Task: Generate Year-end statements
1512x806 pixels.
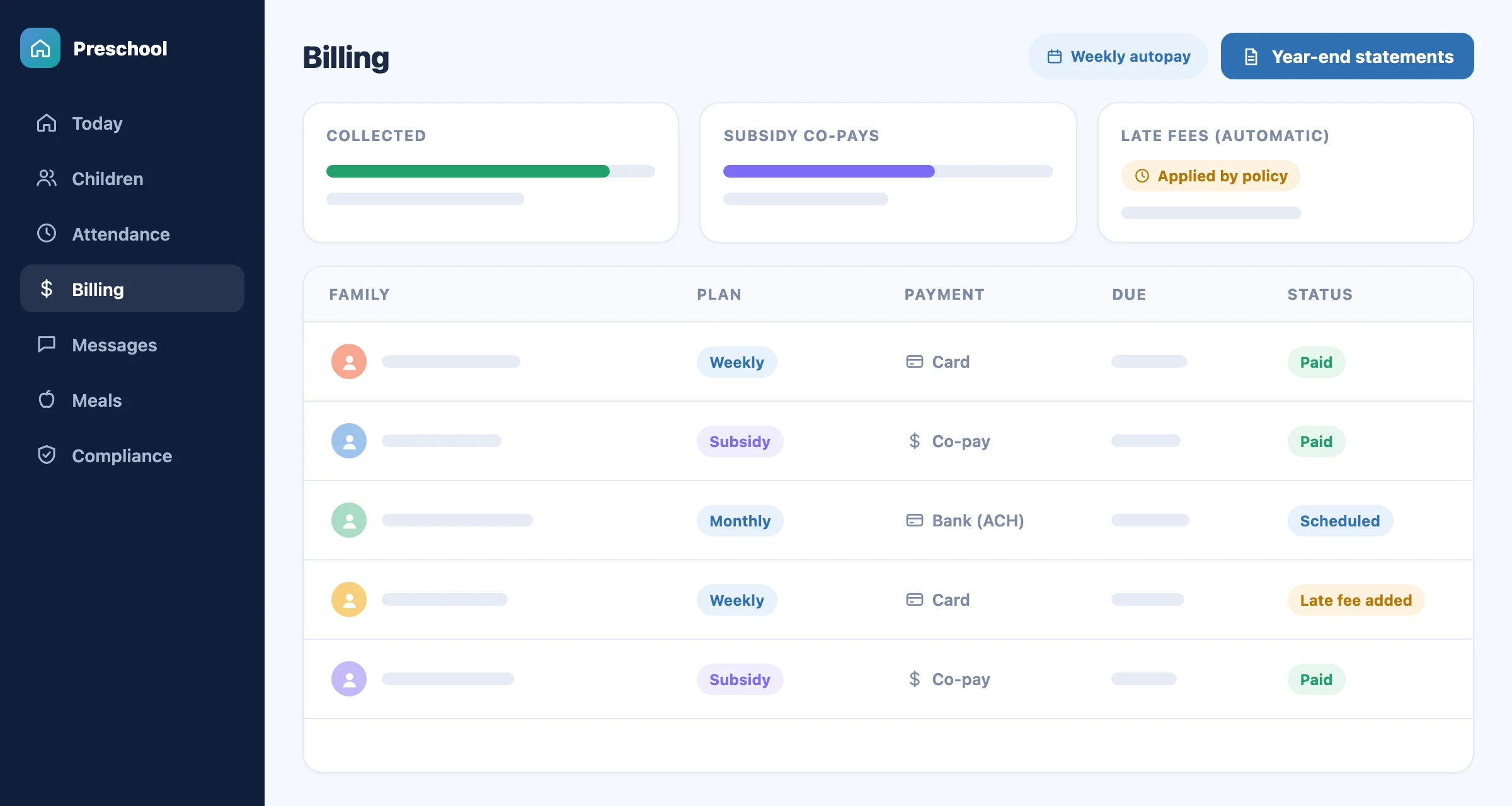Action: point(1347,56)
